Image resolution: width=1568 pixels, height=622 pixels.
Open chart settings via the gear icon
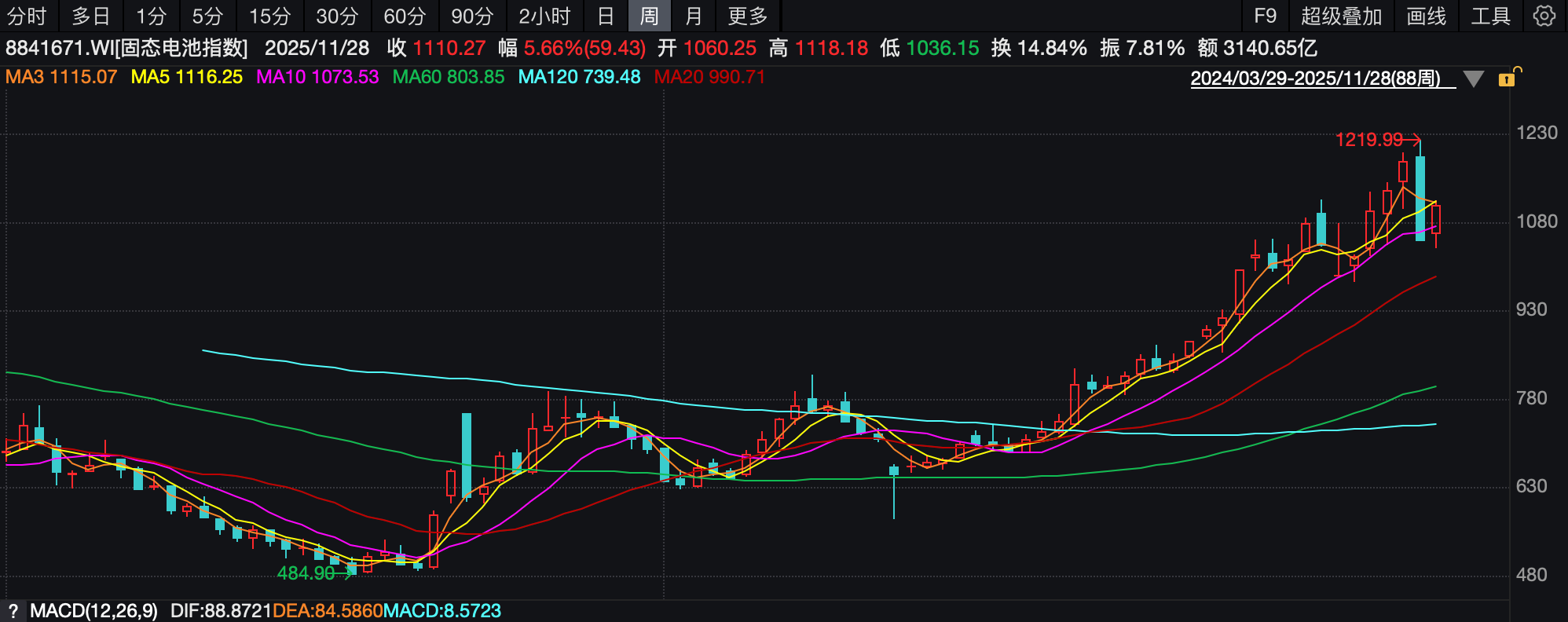[x=1544, y=16]
